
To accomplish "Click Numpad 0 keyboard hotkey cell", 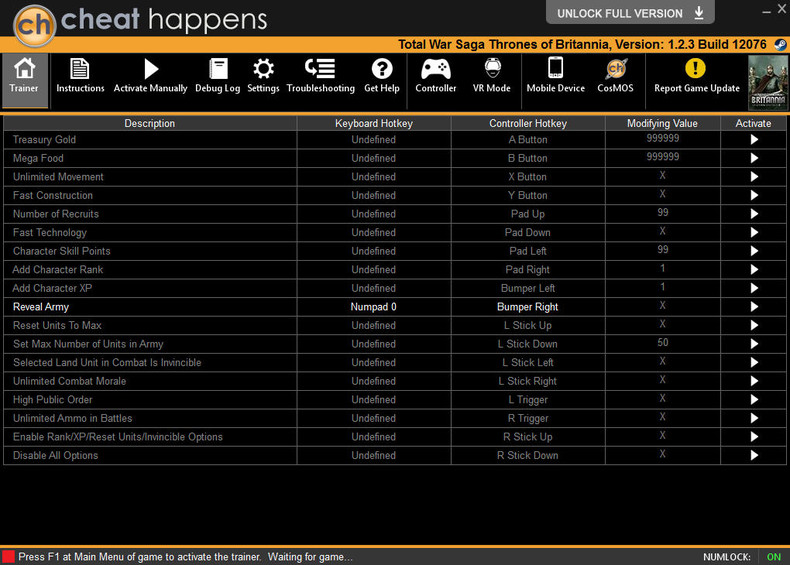I will tap(373, 307).
